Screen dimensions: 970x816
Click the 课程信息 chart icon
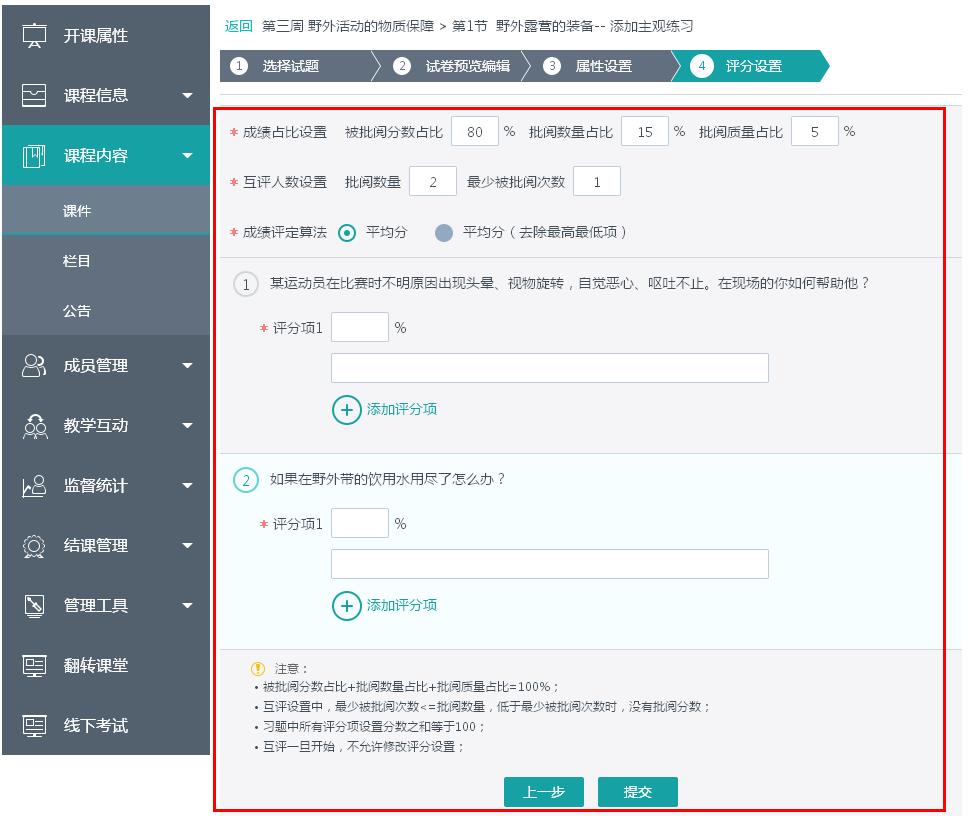[35, 95]
